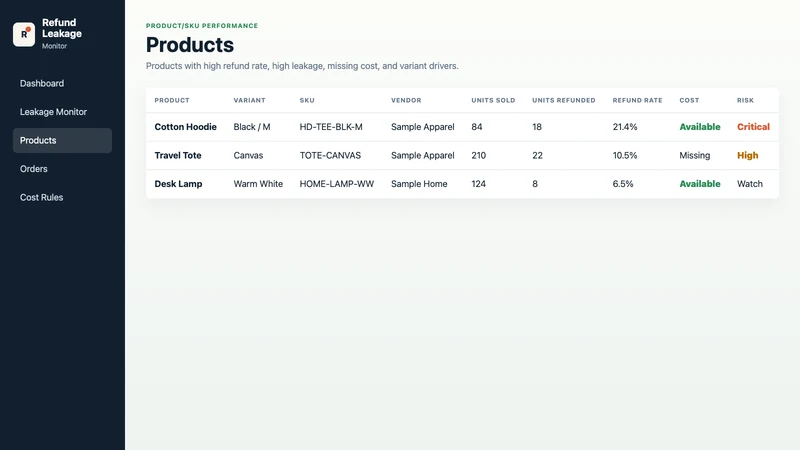Click Available cost status for Cotton Hoodie
The height and width of the screenshot is (450, 800).
click(700, 127)
